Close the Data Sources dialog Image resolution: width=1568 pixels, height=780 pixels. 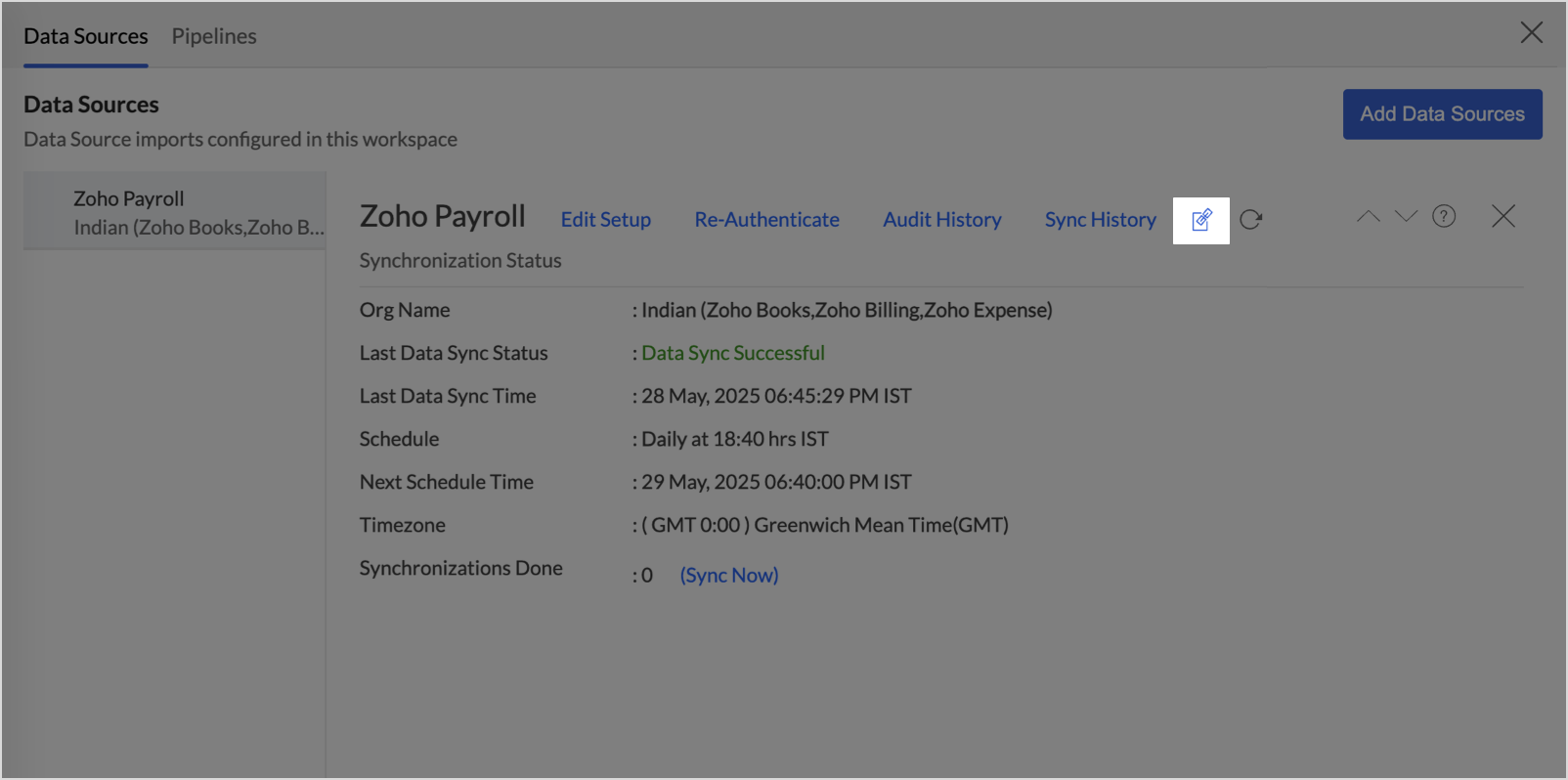pos(1531,33)
